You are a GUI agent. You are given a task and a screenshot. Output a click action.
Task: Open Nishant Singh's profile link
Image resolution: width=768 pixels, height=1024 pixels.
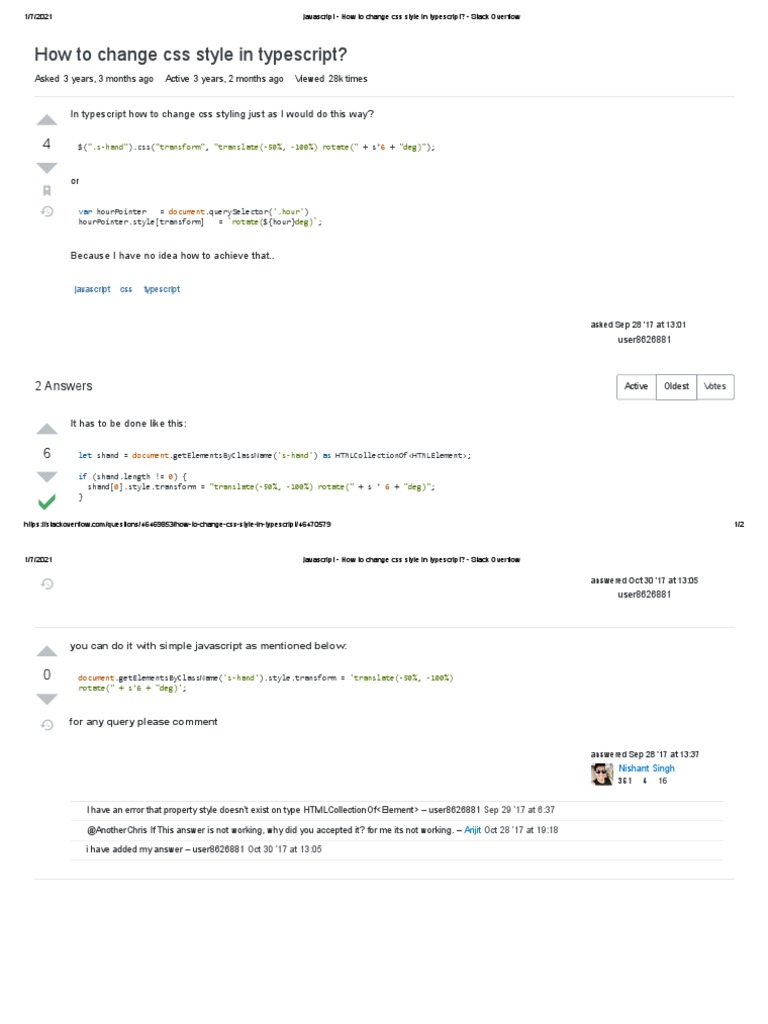click(x=646, y=768)
